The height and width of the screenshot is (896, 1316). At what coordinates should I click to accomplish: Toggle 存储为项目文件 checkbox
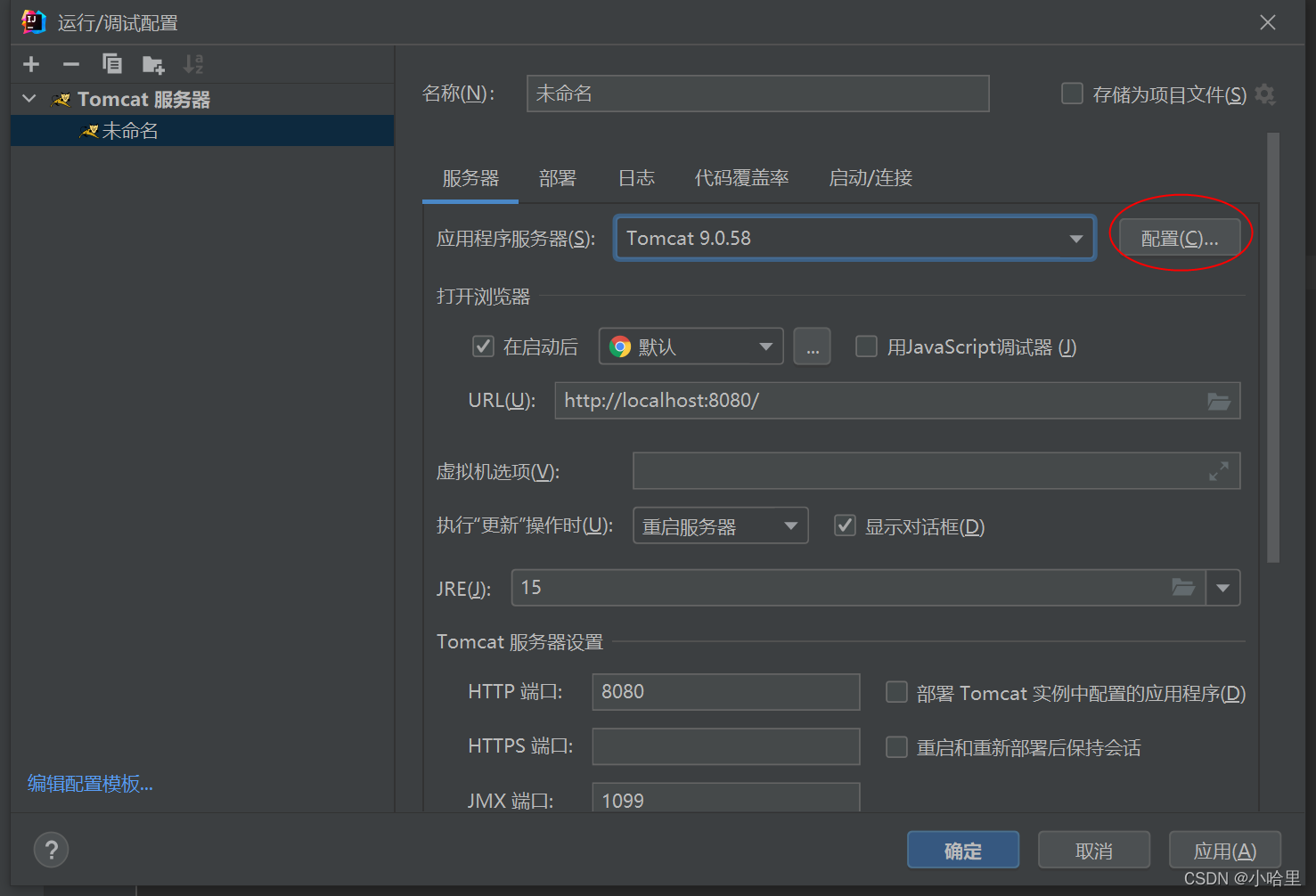click(x=1072, y=94)
